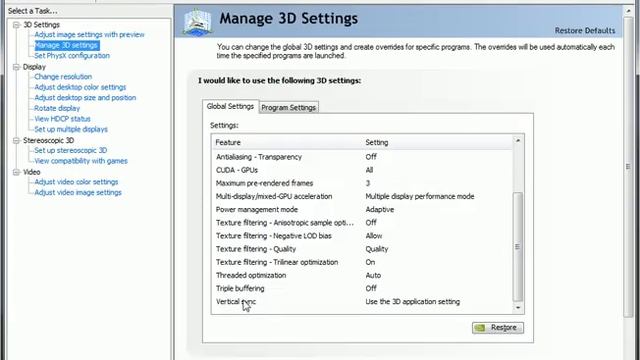Select Vertical sync row
The image size is (640, 360).
pyautogui.click(x=362, y=302)
